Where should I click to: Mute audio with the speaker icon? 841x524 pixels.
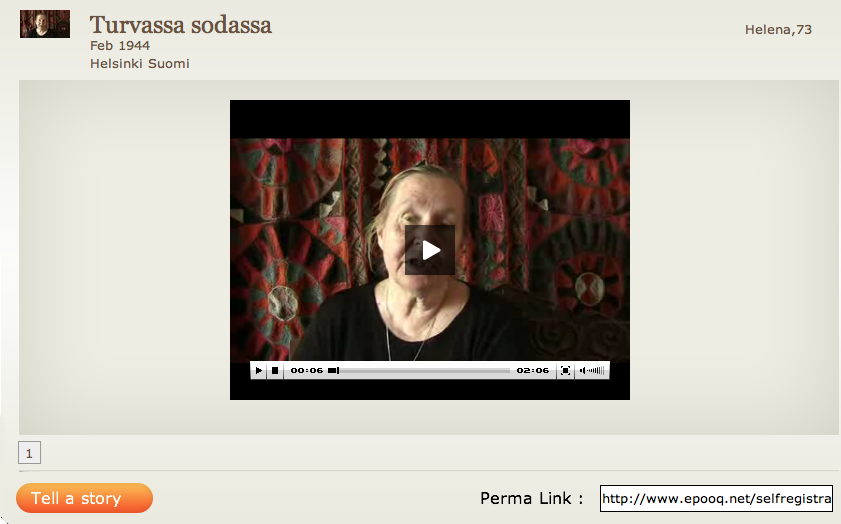click(582, 371)
